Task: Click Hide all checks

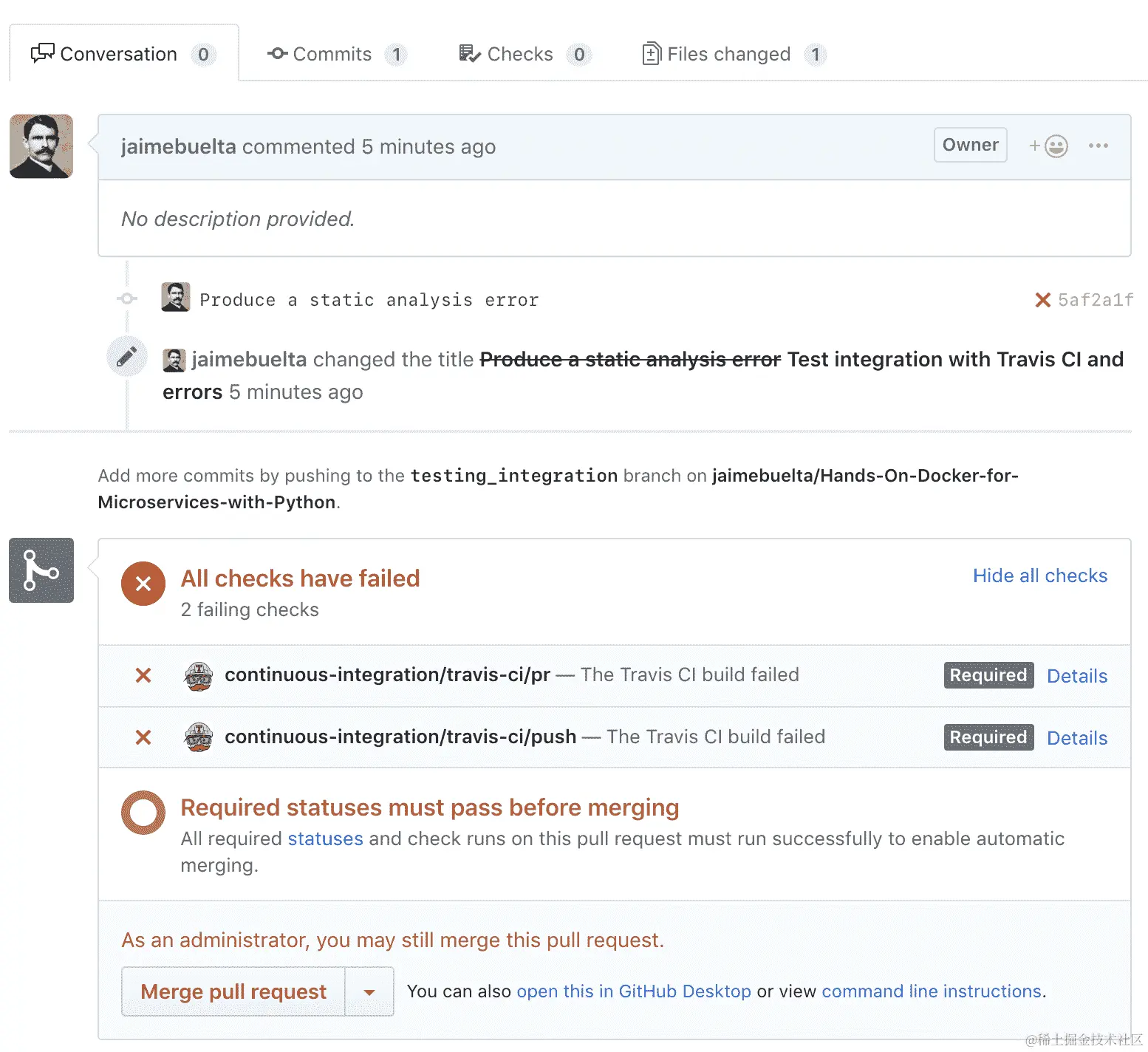Action: (x=1040, y=575)
